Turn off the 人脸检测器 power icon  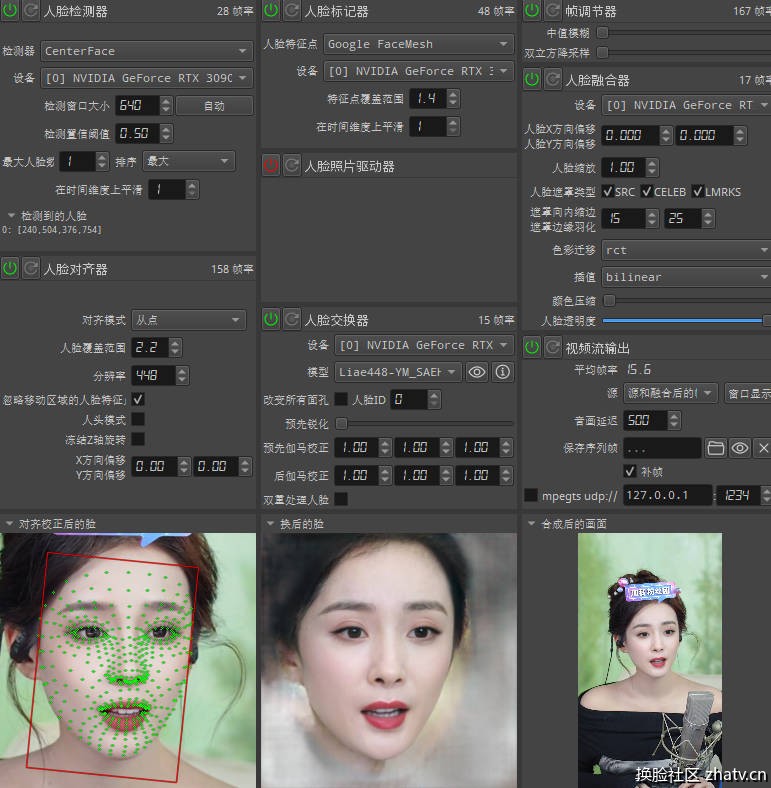coord(10,12)
